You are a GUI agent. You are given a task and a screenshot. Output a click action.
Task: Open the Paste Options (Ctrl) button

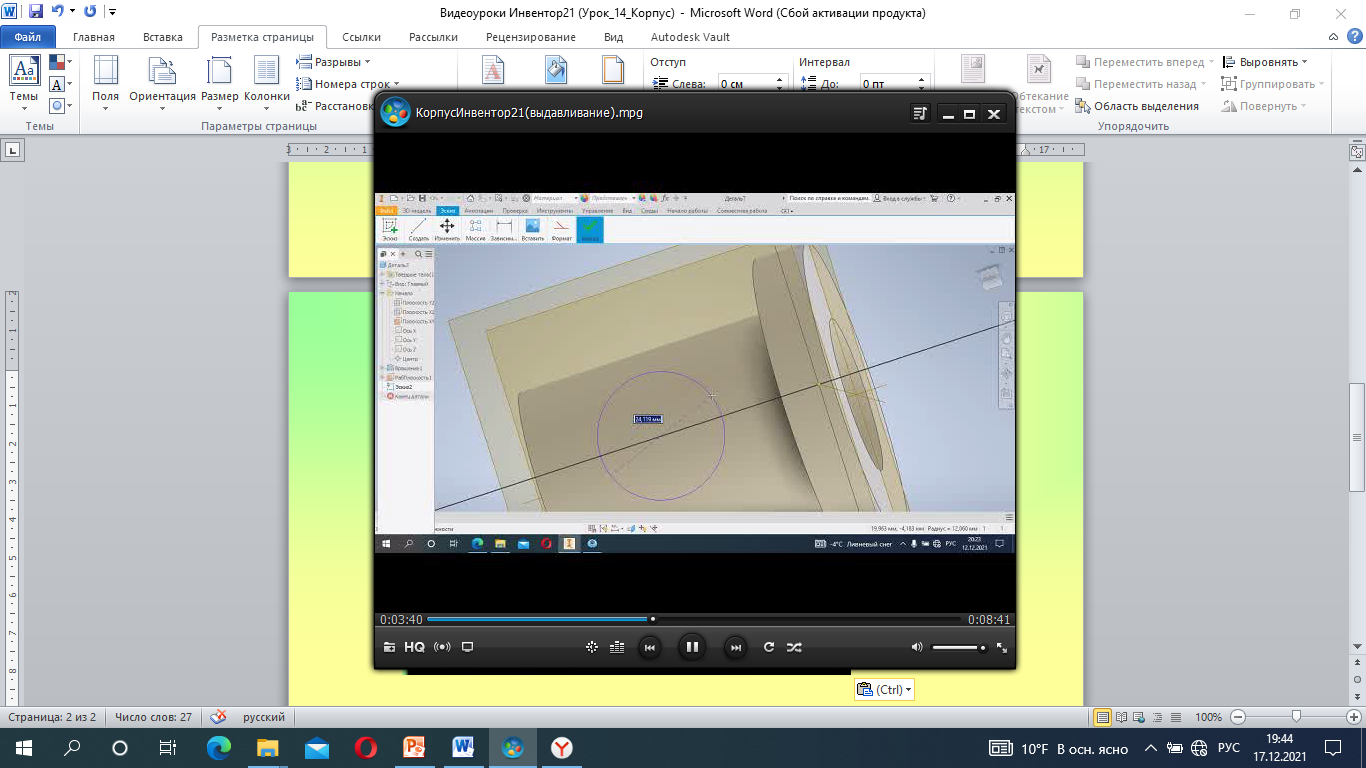(884, 690)
